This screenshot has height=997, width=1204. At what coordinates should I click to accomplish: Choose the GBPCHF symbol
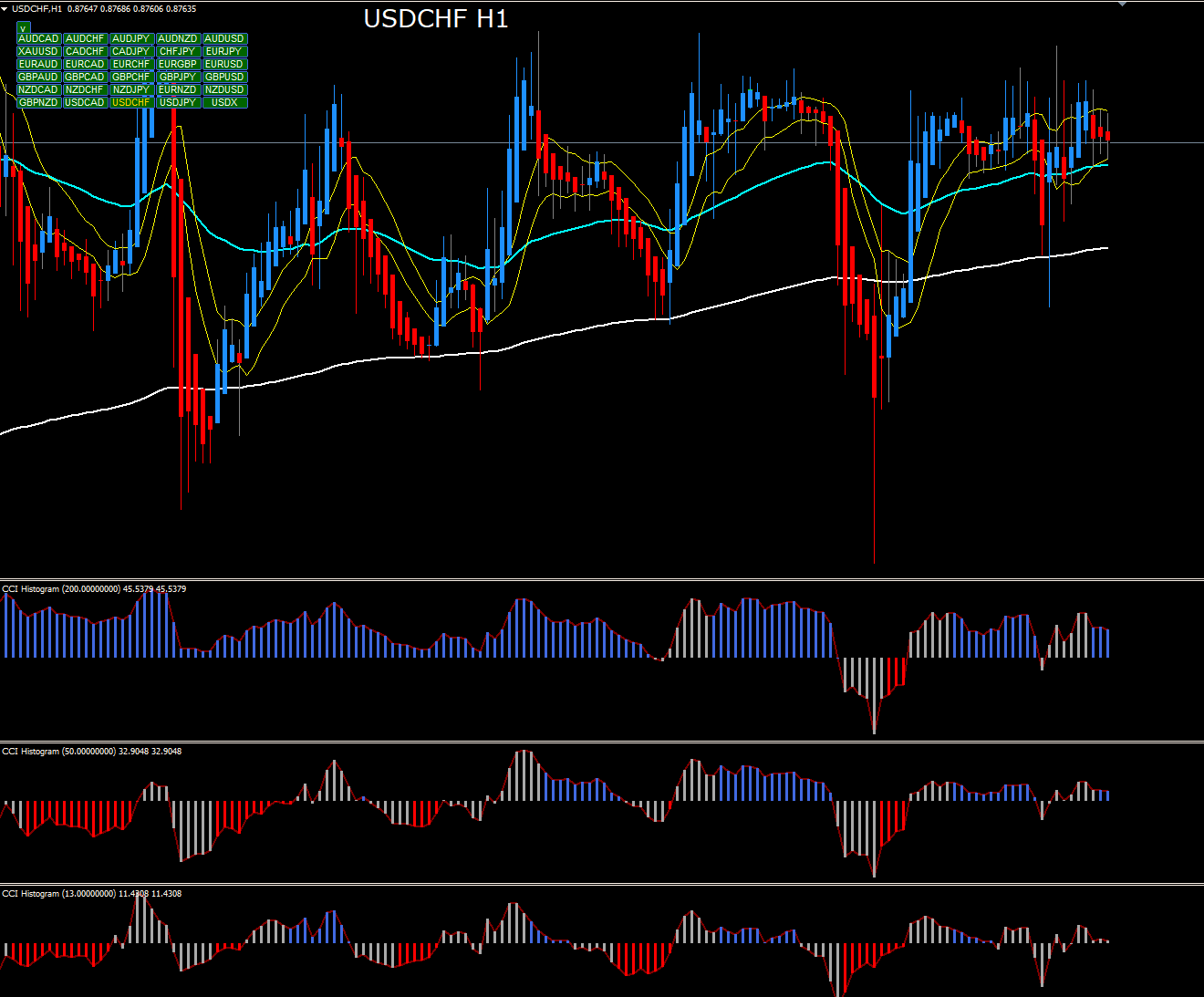point(131,78)
